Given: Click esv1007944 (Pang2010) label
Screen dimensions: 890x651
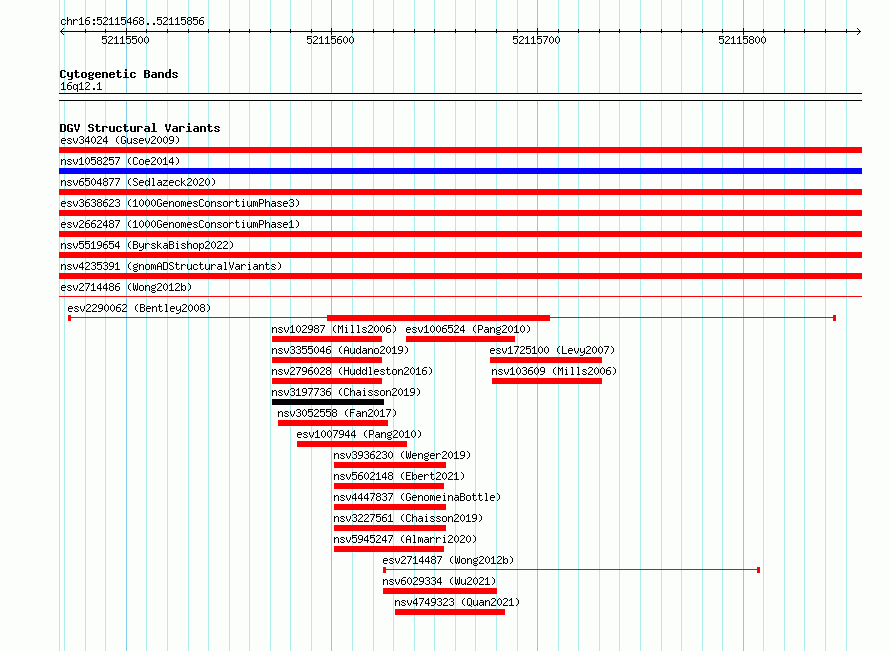Looking at the screenshot, I should [x=359, y=434].
